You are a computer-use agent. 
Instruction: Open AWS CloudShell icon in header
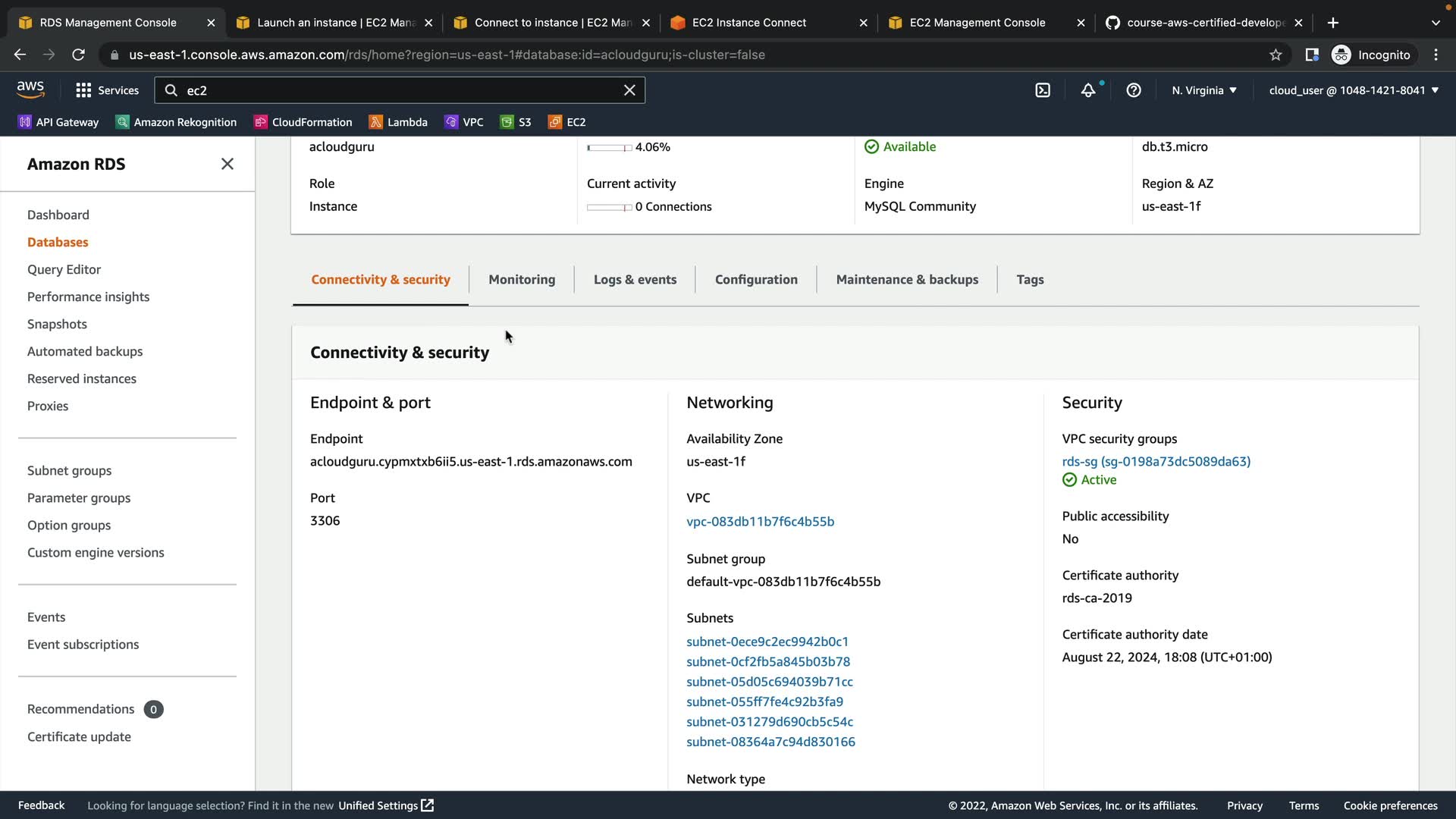coord(1043,90)
